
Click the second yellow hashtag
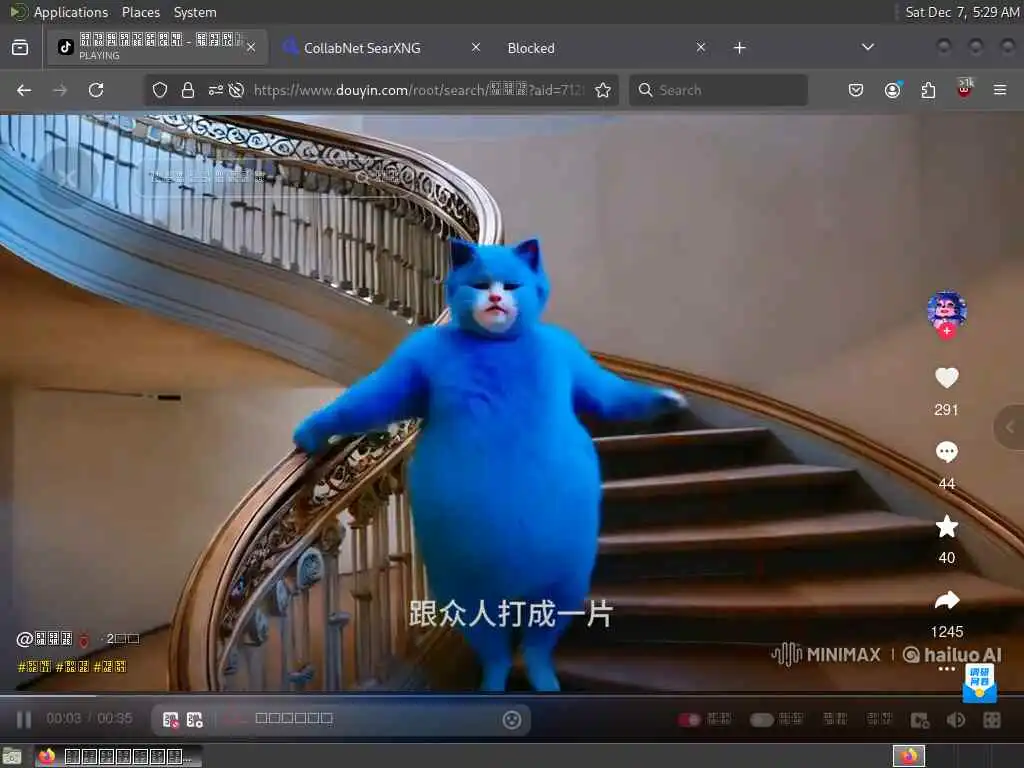72,667
